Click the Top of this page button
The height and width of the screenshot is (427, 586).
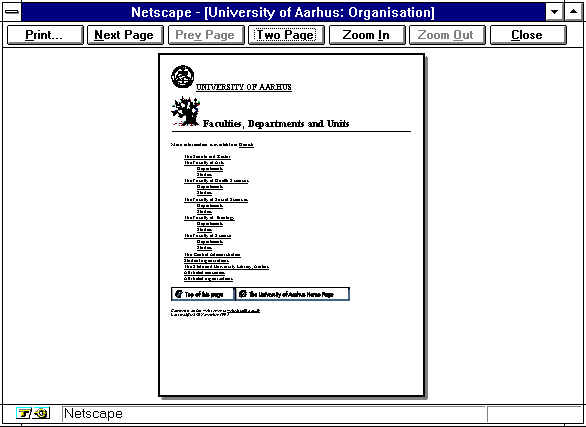click(x=203, y=294)
